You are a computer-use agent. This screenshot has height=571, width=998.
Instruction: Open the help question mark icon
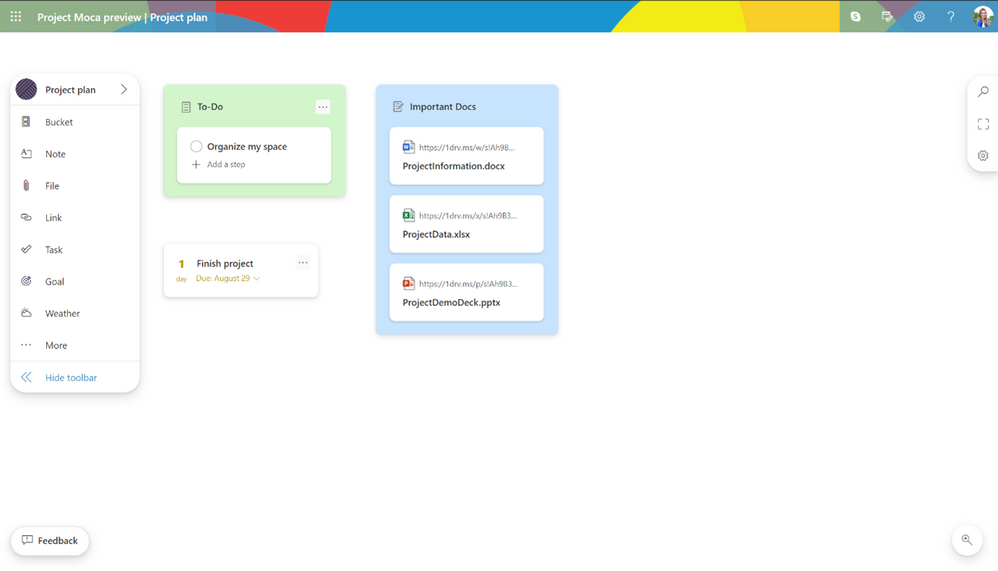[950, 17]
